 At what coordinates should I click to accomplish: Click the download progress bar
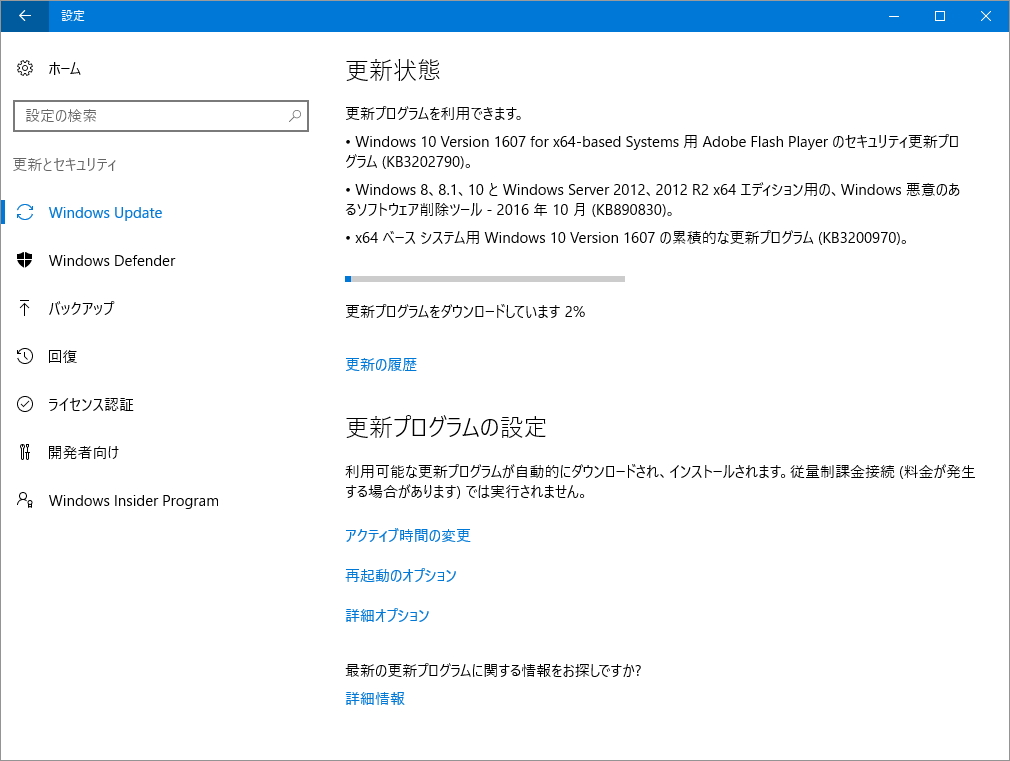click(x=484, y=278)
